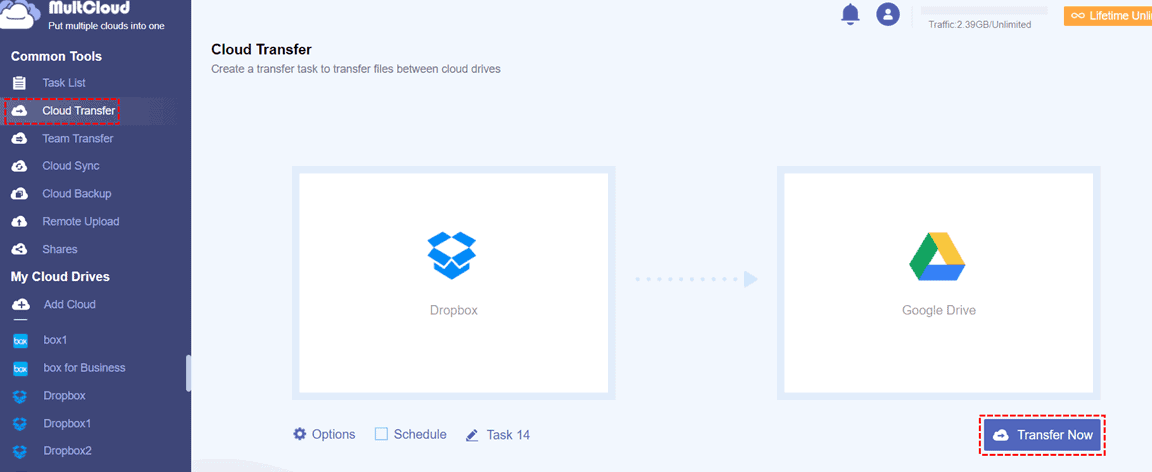Enable the Schedule checkbox

[381, 434]
